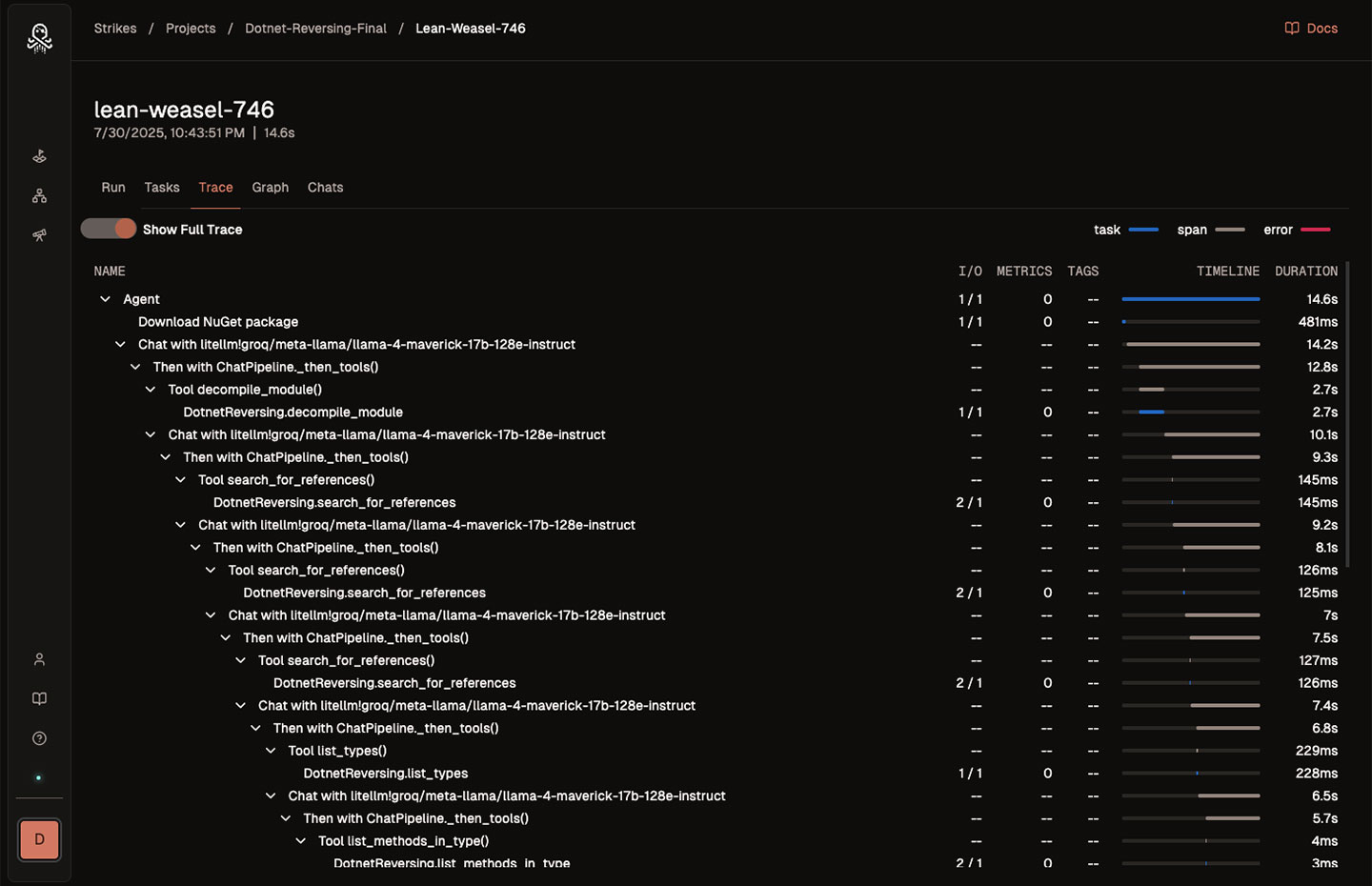Screen dimensions: 1372x886
Task: Click the skull-octopus logo in the sidebar
Action: (39, 37)
